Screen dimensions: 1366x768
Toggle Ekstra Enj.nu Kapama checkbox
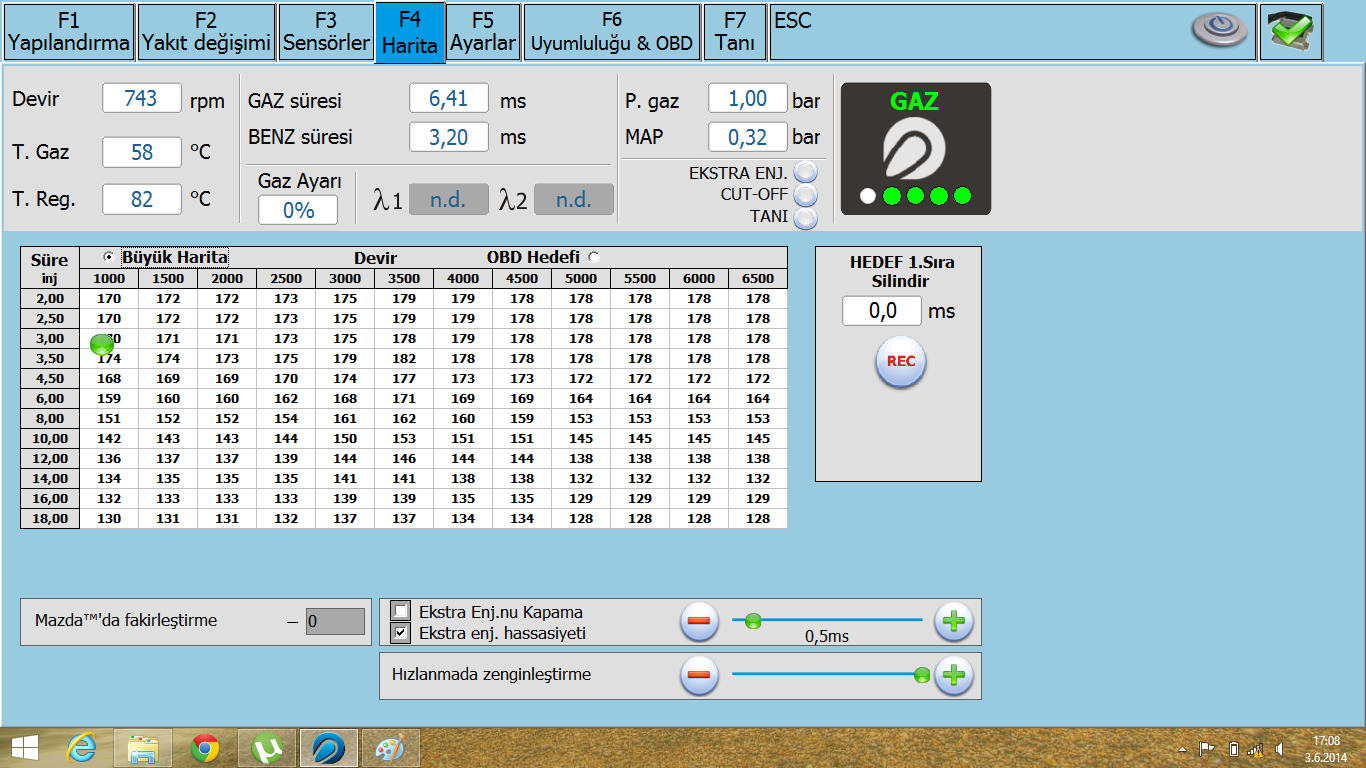pyautogui.click(x=401, y=611)
